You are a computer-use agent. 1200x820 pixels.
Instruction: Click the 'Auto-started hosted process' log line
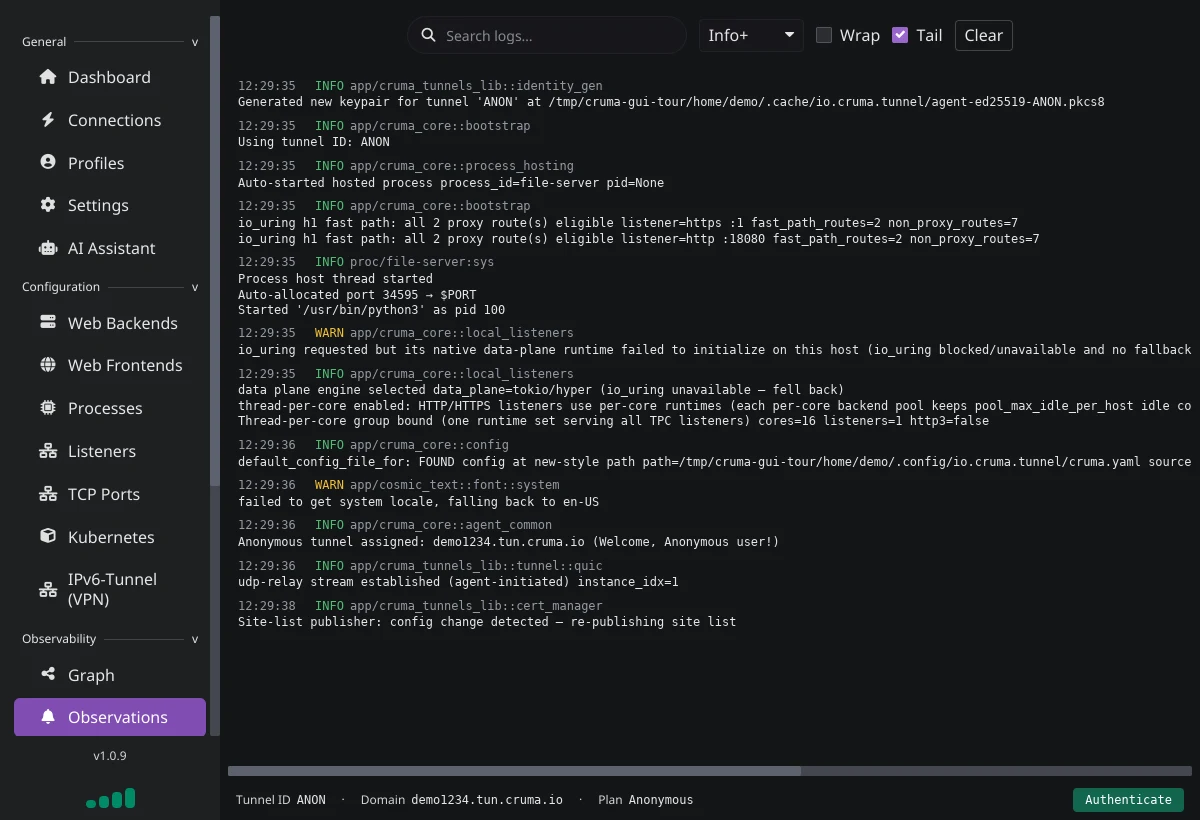pos(451,182)
